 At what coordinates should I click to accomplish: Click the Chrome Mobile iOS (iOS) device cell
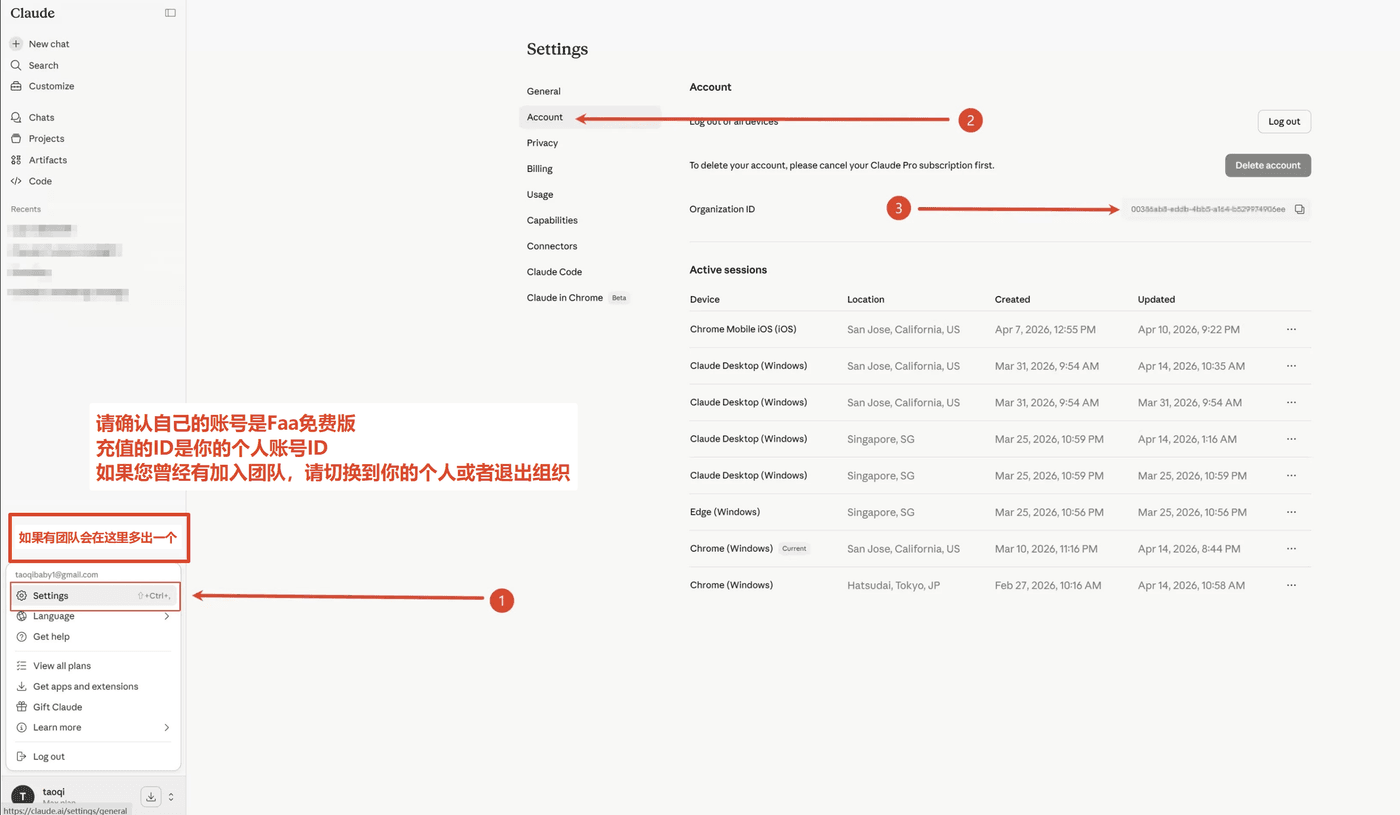click(743, 329)
